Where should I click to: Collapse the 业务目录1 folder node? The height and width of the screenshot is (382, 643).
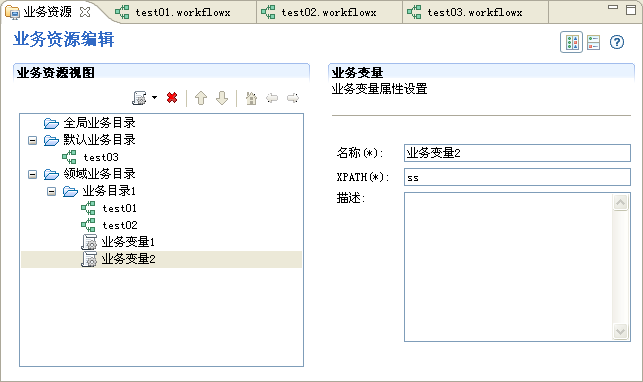pyautogui.click(x=51, y=191)
